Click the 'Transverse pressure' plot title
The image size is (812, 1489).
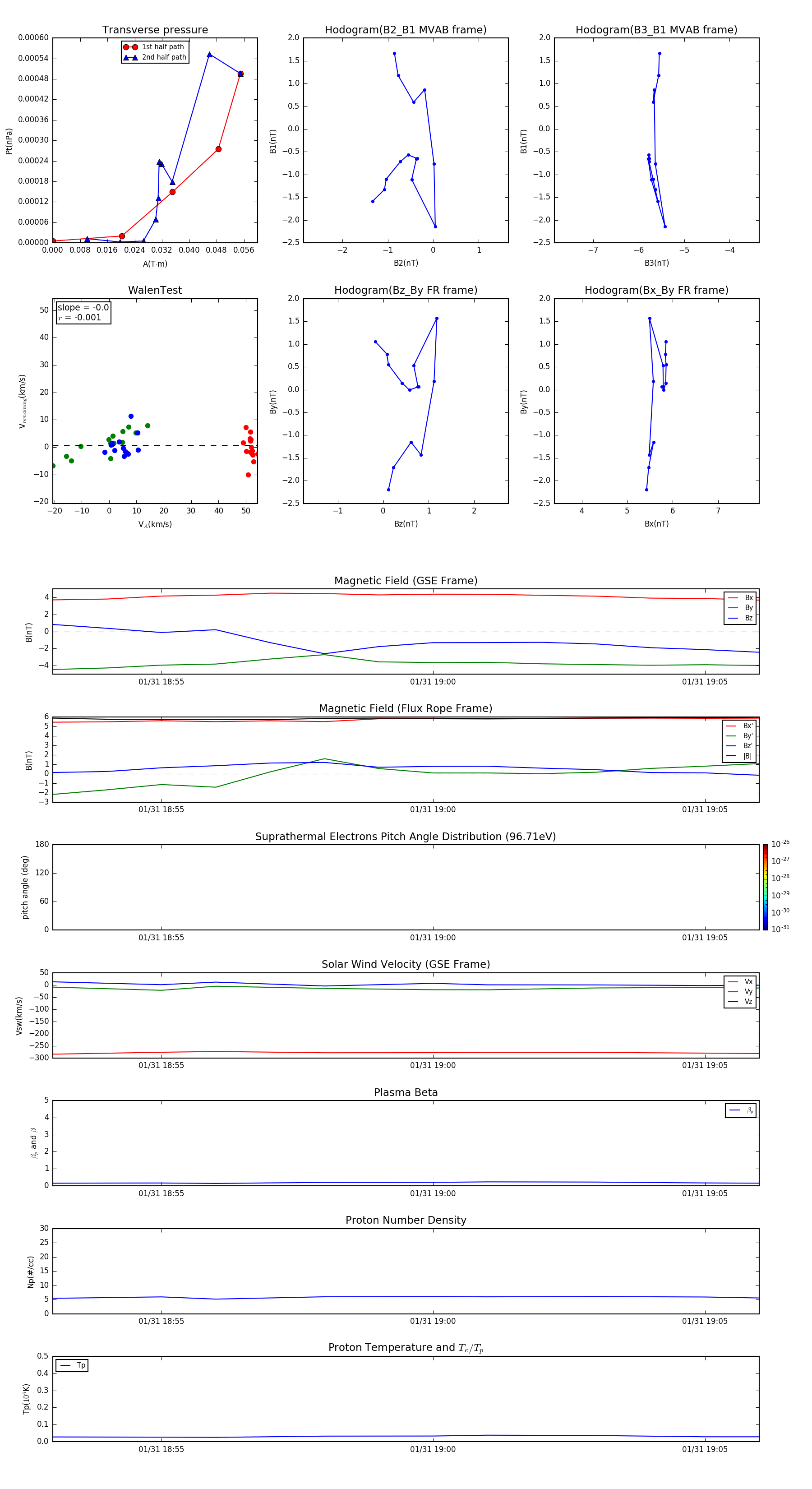[x=155, y=29]
